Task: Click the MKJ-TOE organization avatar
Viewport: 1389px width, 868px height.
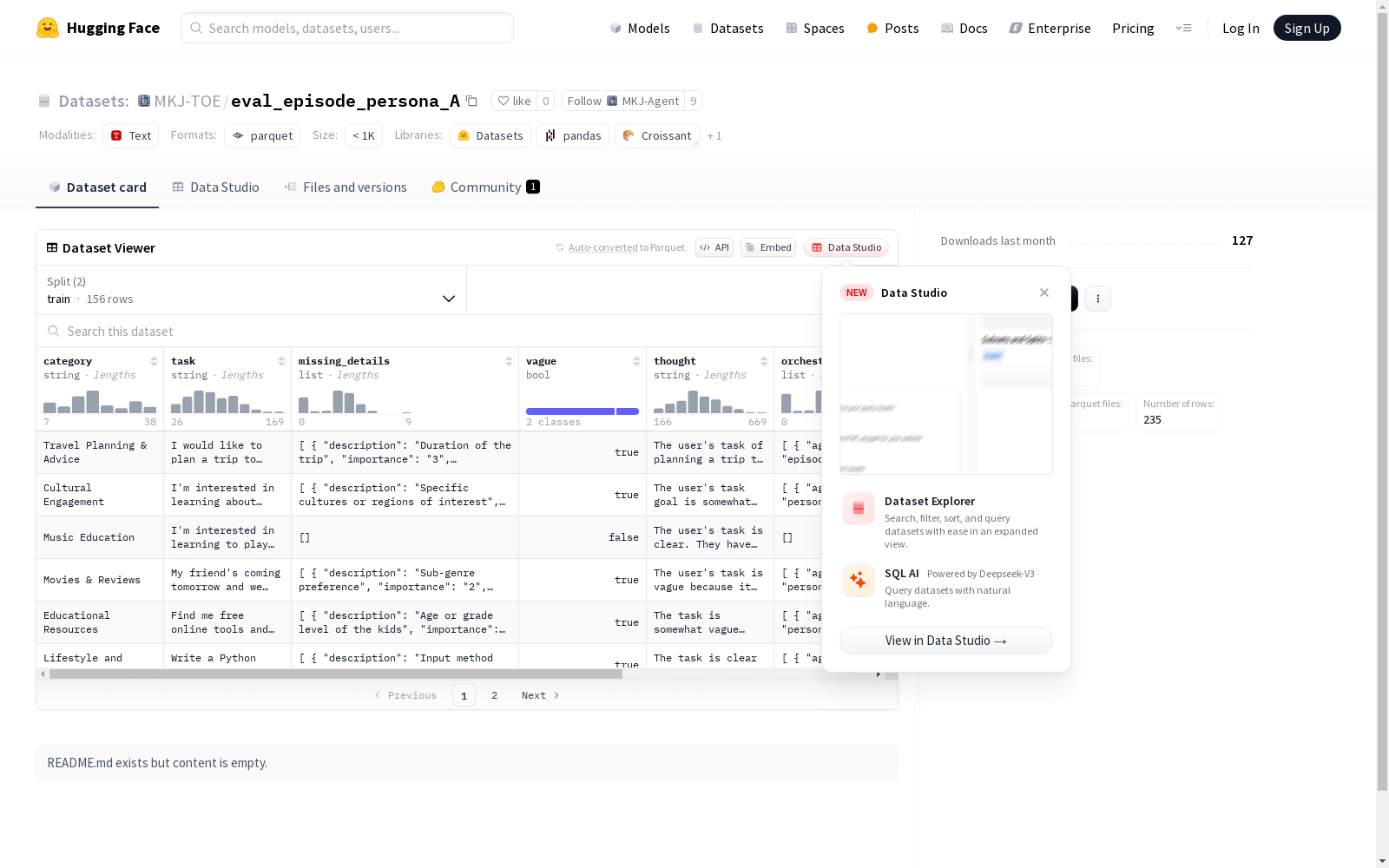Action: point(144,101)
